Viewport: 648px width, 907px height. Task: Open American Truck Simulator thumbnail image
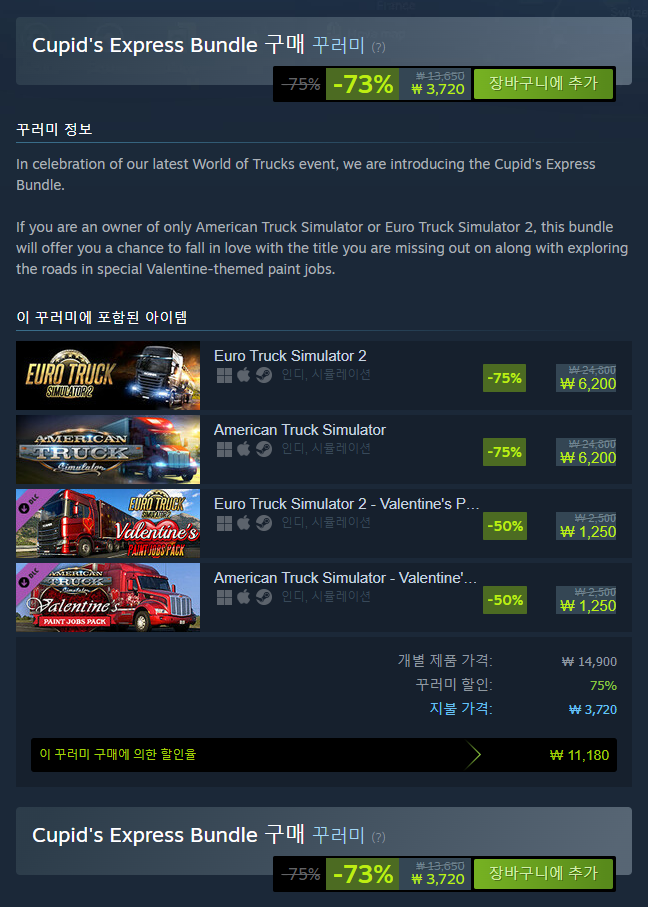click(x=108, y=449)
